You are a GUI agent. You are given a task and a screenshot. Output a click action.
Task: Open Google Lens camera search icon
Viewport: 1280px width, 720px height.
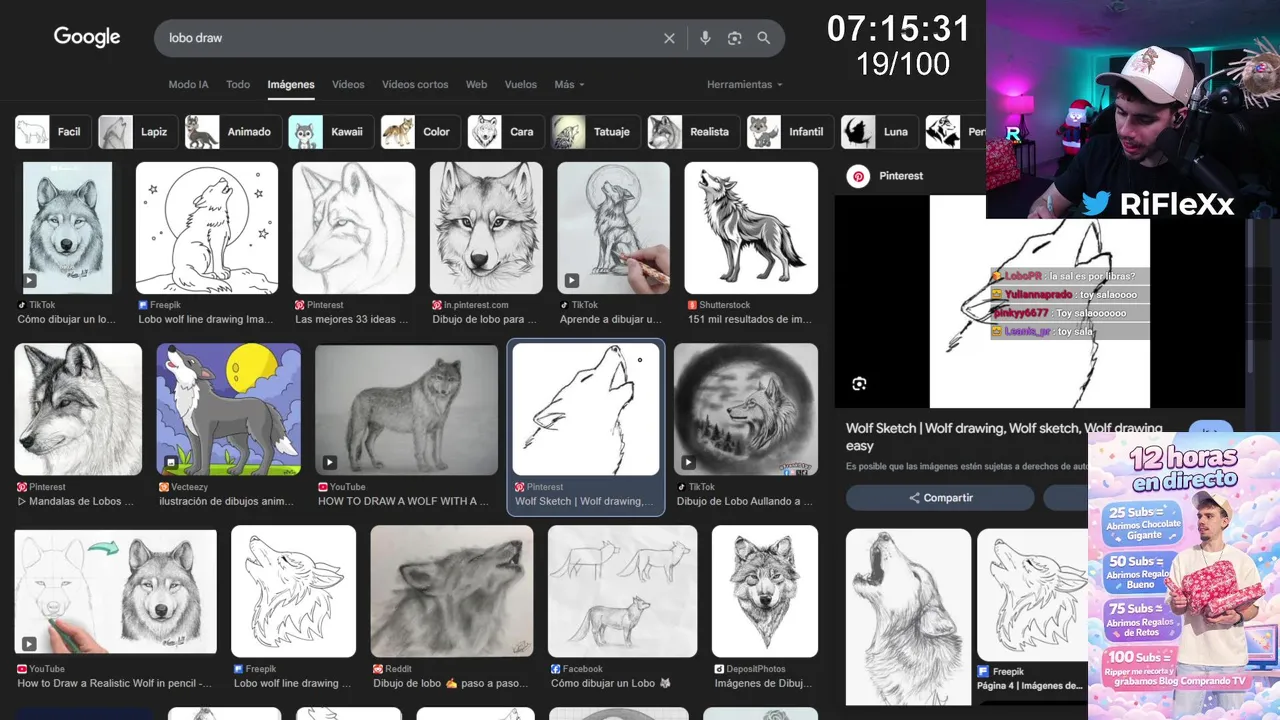(x=735, y=38)
